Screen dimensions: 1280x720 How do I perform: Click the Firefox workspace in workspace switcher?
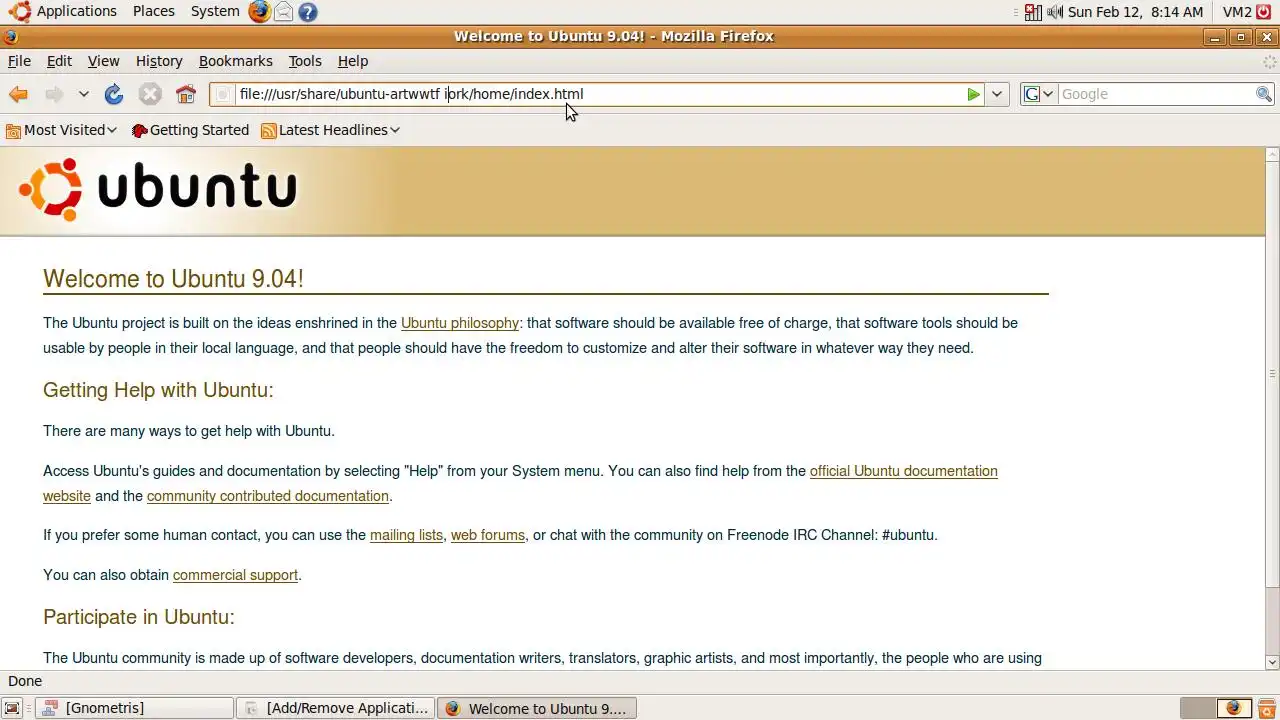[x=1233, y=708]
